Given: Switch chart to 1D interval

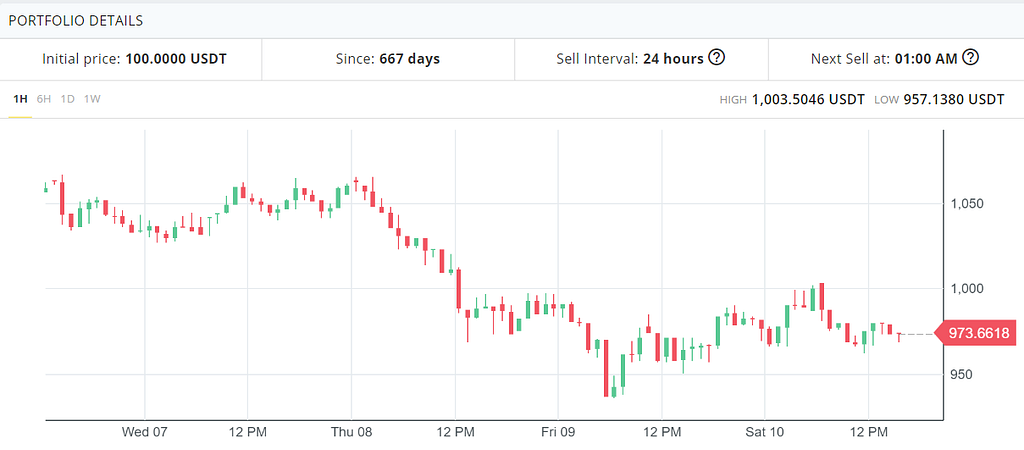Looking at the screenshot, I should pos(68,99).
